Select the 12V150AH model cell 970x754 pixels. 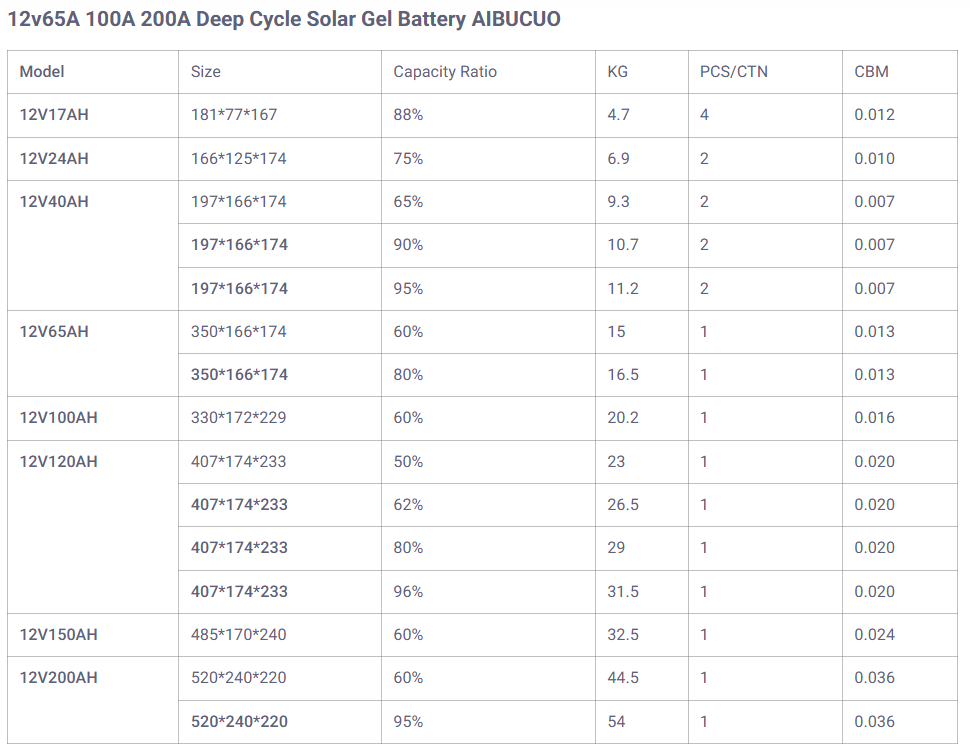point(58,635)
